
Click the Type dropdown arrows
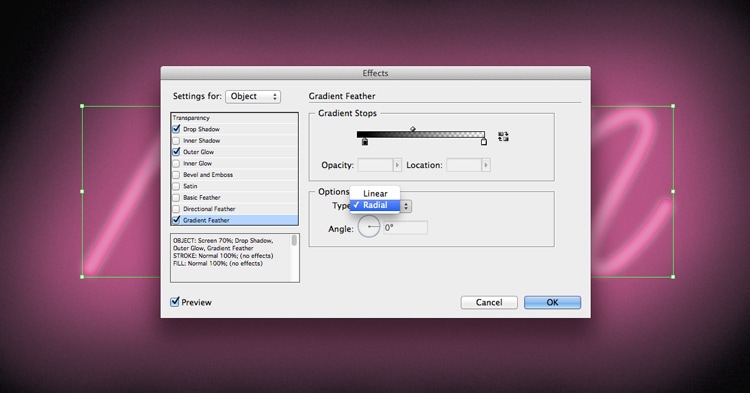pos(406,206)
